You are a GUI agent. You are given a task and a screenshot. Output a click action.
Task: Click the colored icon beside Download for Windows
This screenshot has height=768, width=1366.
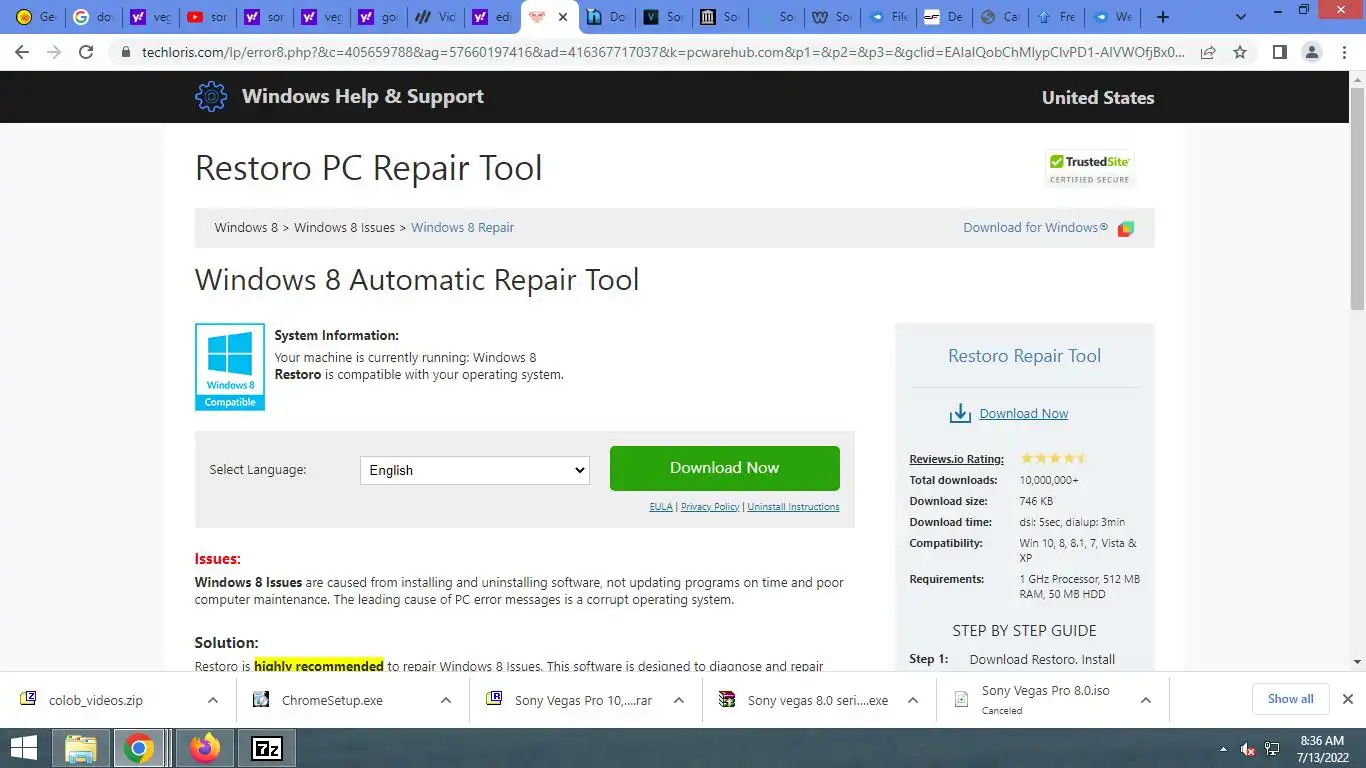[x=1126, y=228]
